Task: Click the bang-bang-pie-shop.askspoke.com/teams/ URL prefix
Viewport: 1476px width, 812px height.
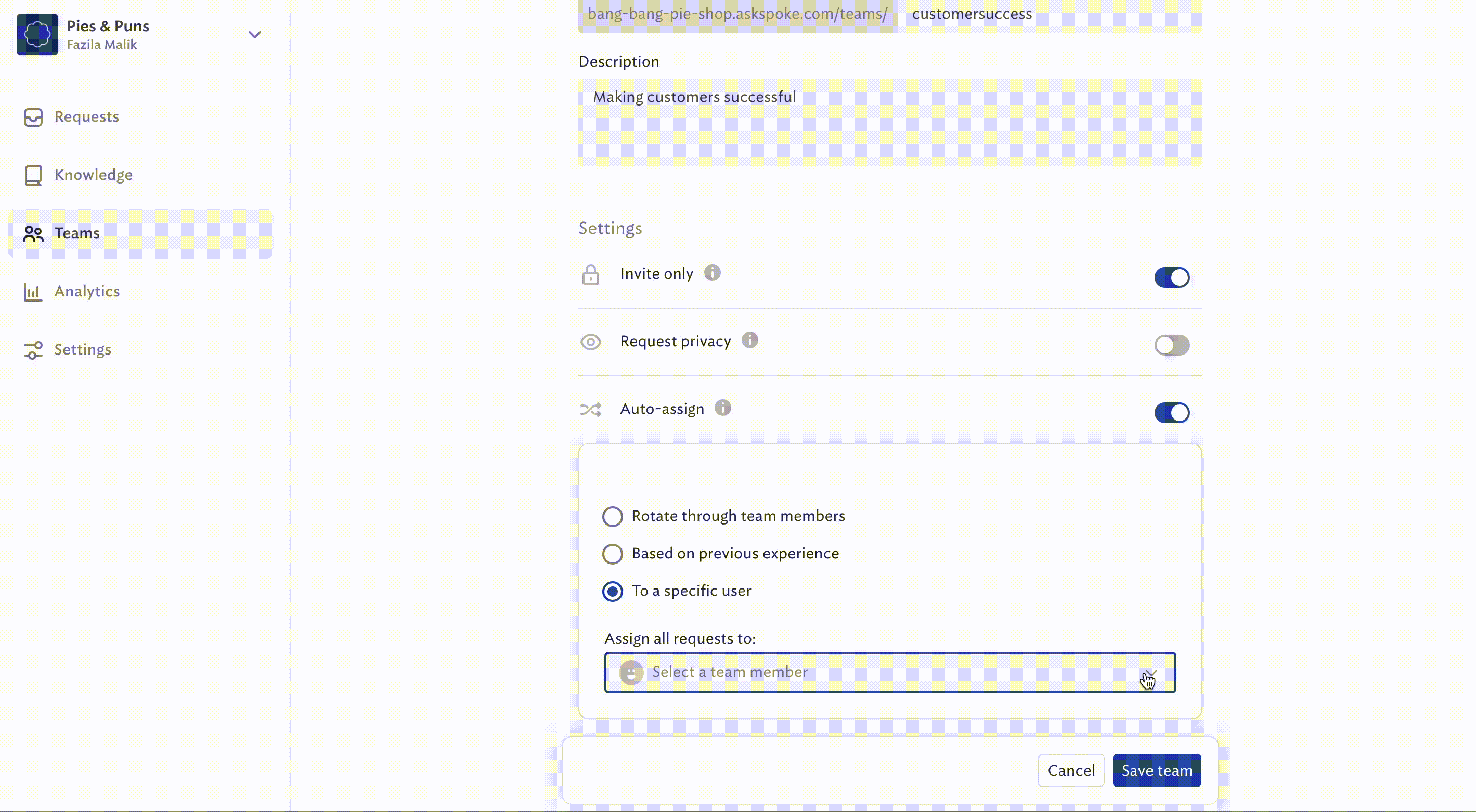Action: (737, 15)
